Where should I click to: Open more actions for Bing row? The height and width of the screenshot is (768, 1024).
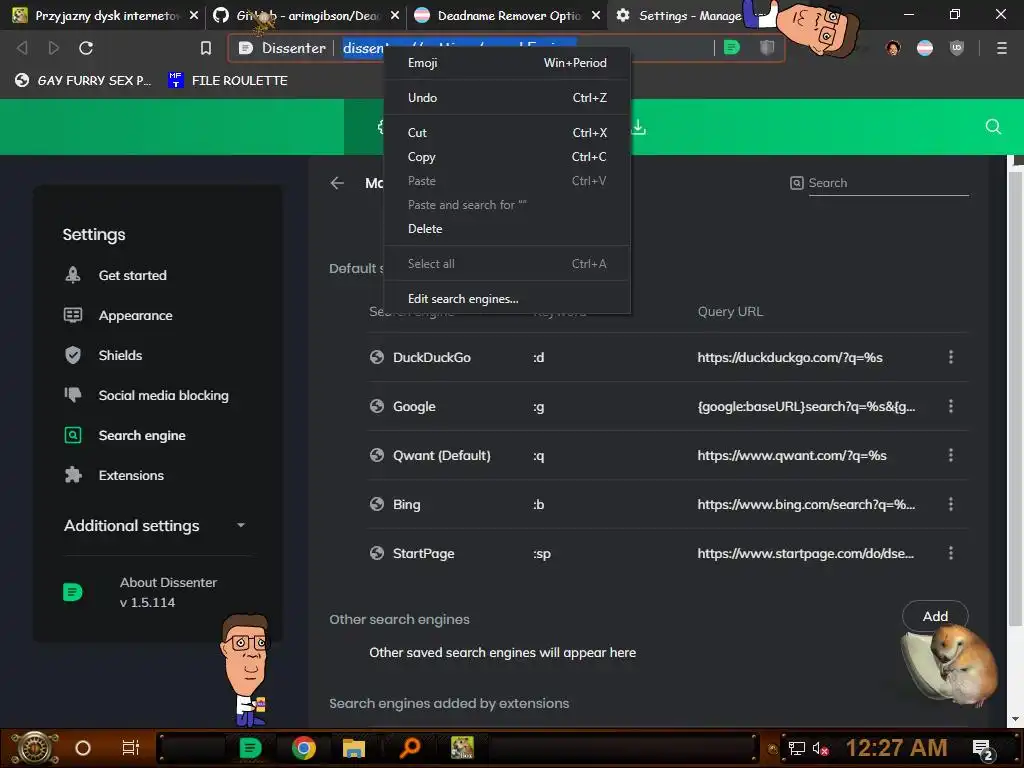tap(951, 504)
